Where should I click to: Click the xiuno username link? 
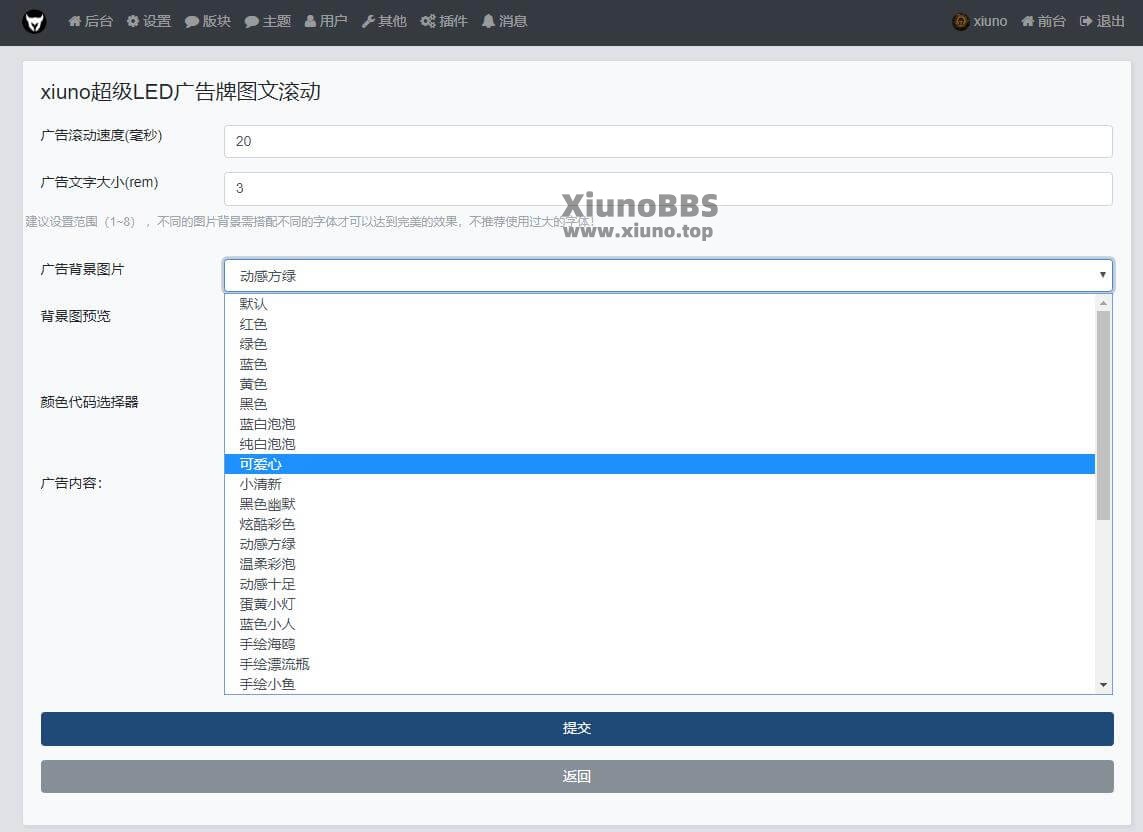[x=990, y=21]
